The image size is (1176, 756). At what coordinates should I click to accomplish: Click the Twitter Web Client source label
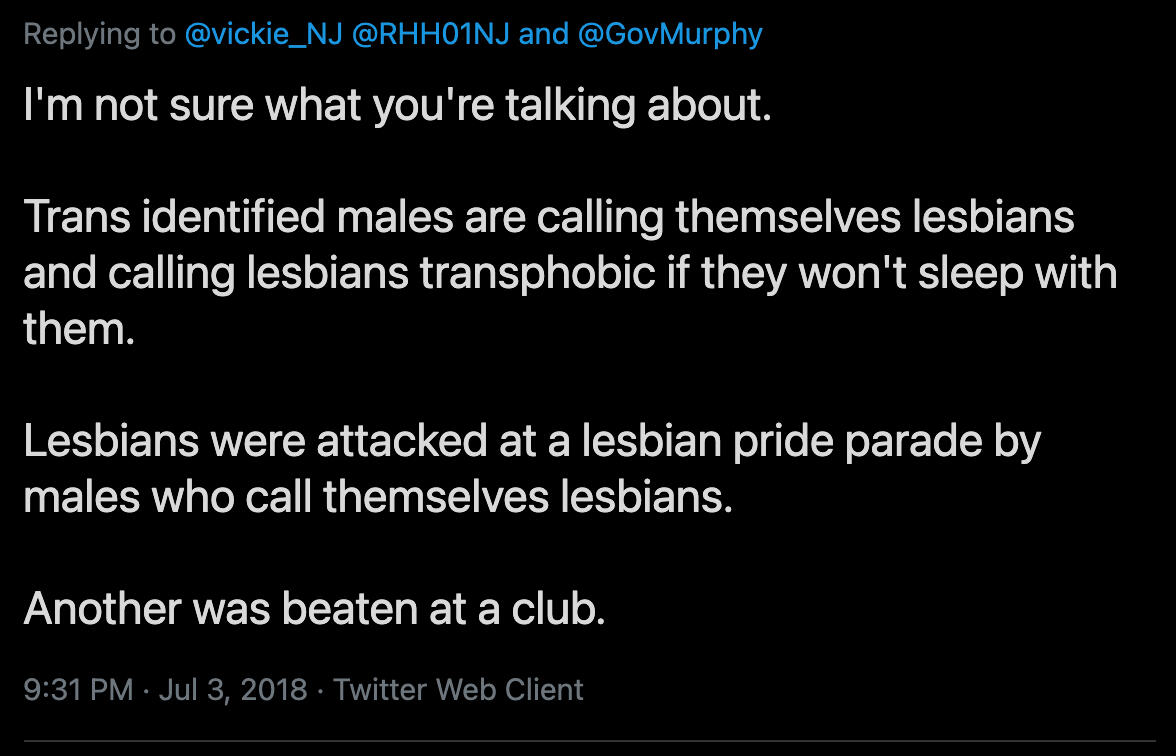click(x=458, y=689)
